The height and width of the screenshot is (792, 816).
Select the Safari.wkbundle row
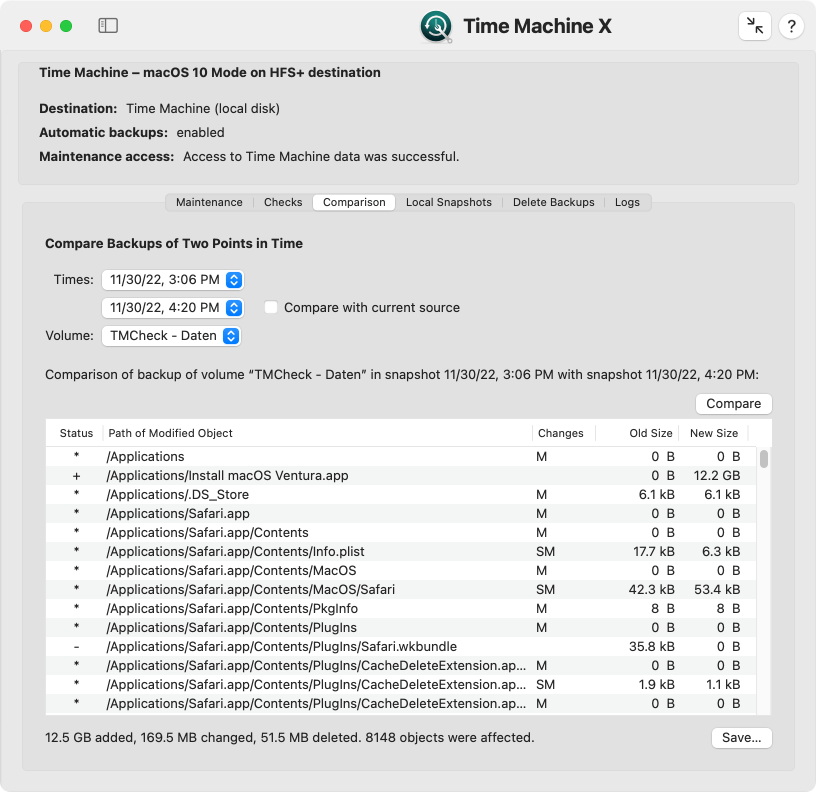[401, 647]
